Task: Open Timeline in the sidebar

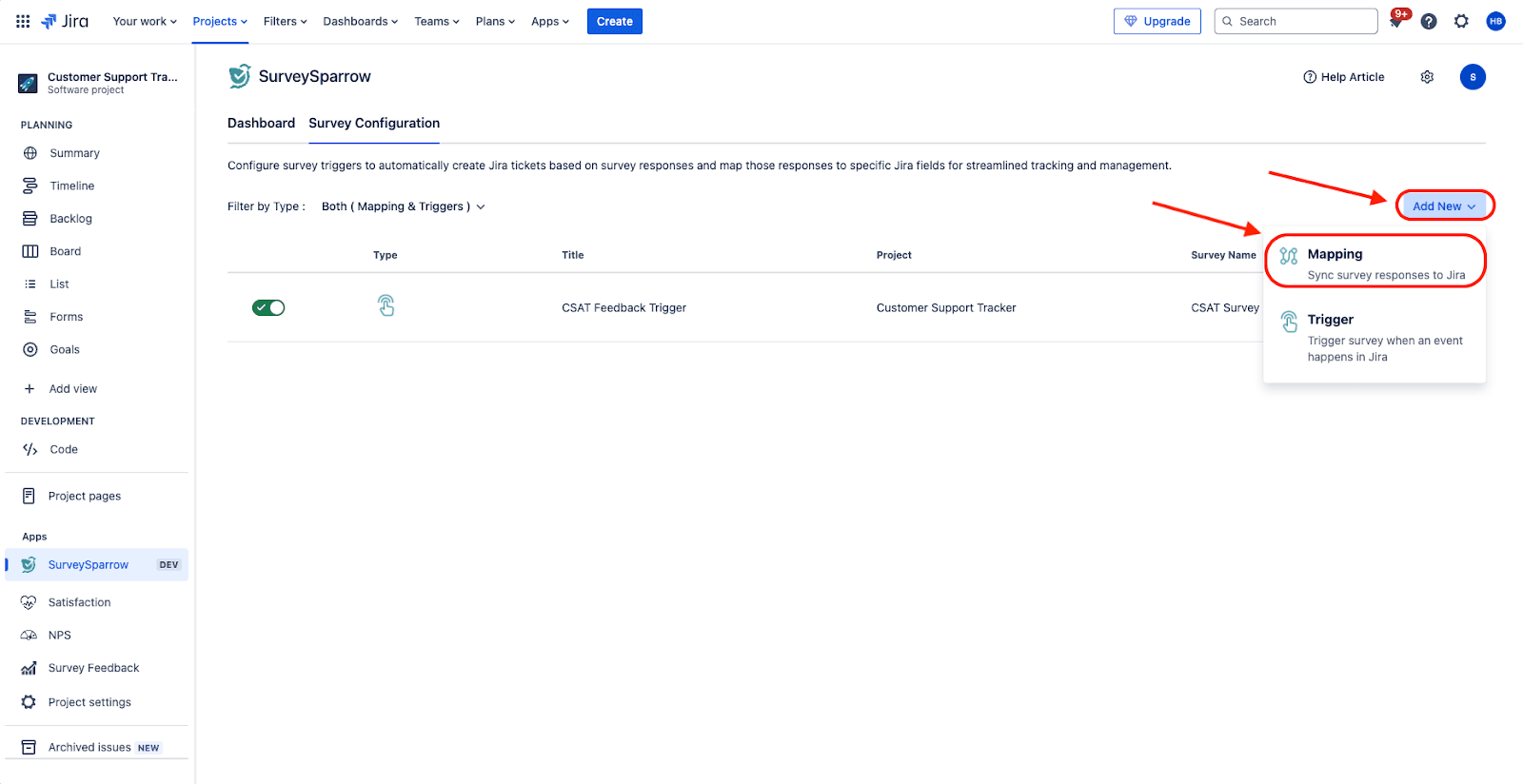Action: (71, 186)
